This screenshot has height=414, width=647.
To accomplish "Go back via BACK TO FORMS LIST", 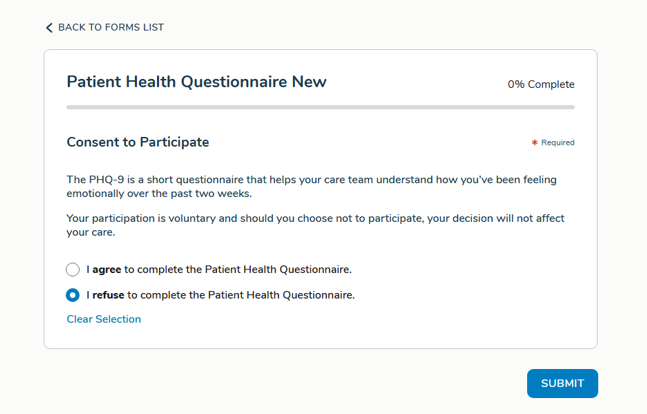I will pyautogui.click(x=110, y=28).
